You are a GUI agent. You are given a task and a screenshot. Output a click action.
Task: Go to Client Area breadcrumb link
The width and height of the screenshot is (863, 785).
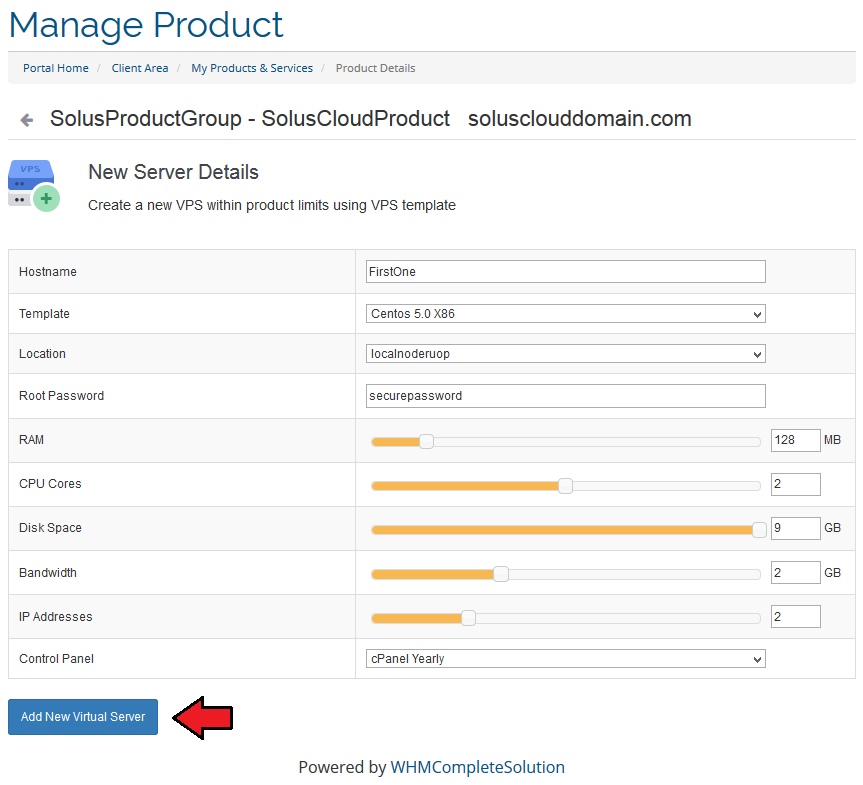(x=140, y=68)
